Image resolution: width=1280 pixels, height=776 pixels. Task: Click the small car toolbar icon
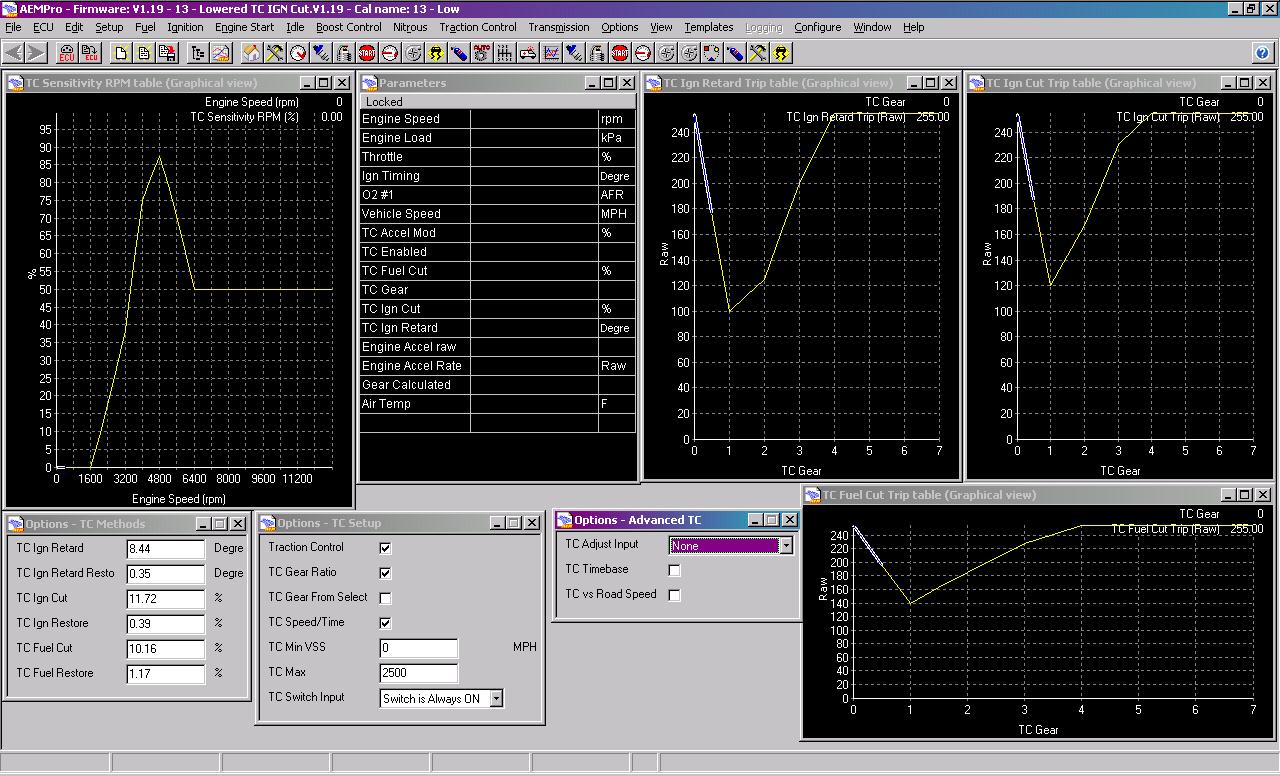527,53
